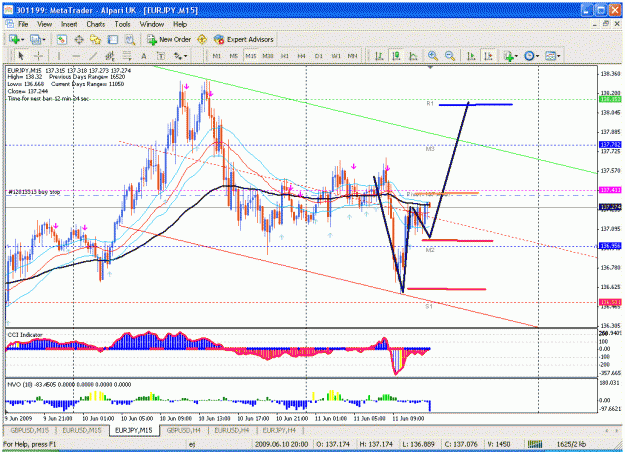Expand the New Chart dropdown arrow
This screenshot has height=452, width=625.
click(23, 40)
